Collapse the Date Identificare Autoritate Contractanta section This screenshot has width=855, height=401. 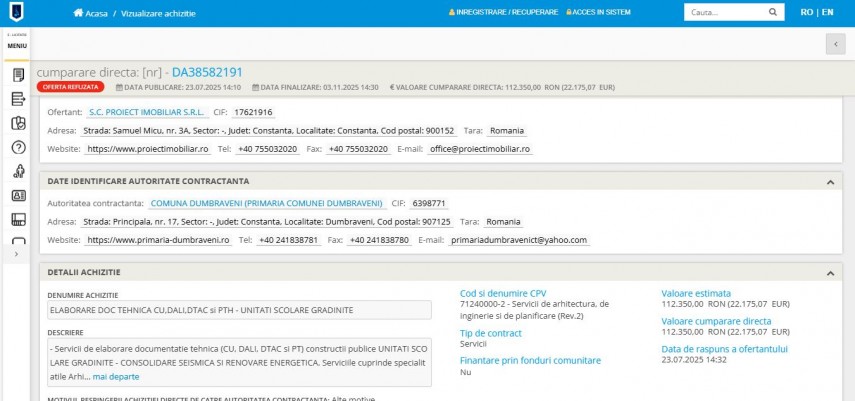pos(829,181)
